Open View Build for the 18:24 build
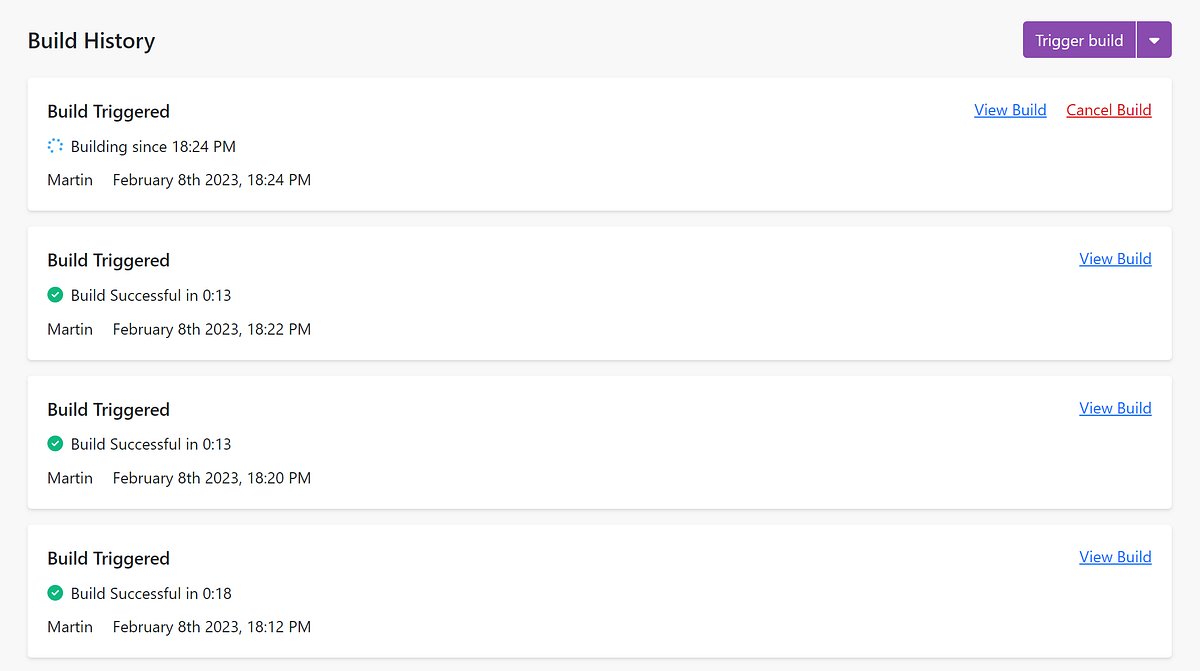1200x671 pixels. 1010,109
